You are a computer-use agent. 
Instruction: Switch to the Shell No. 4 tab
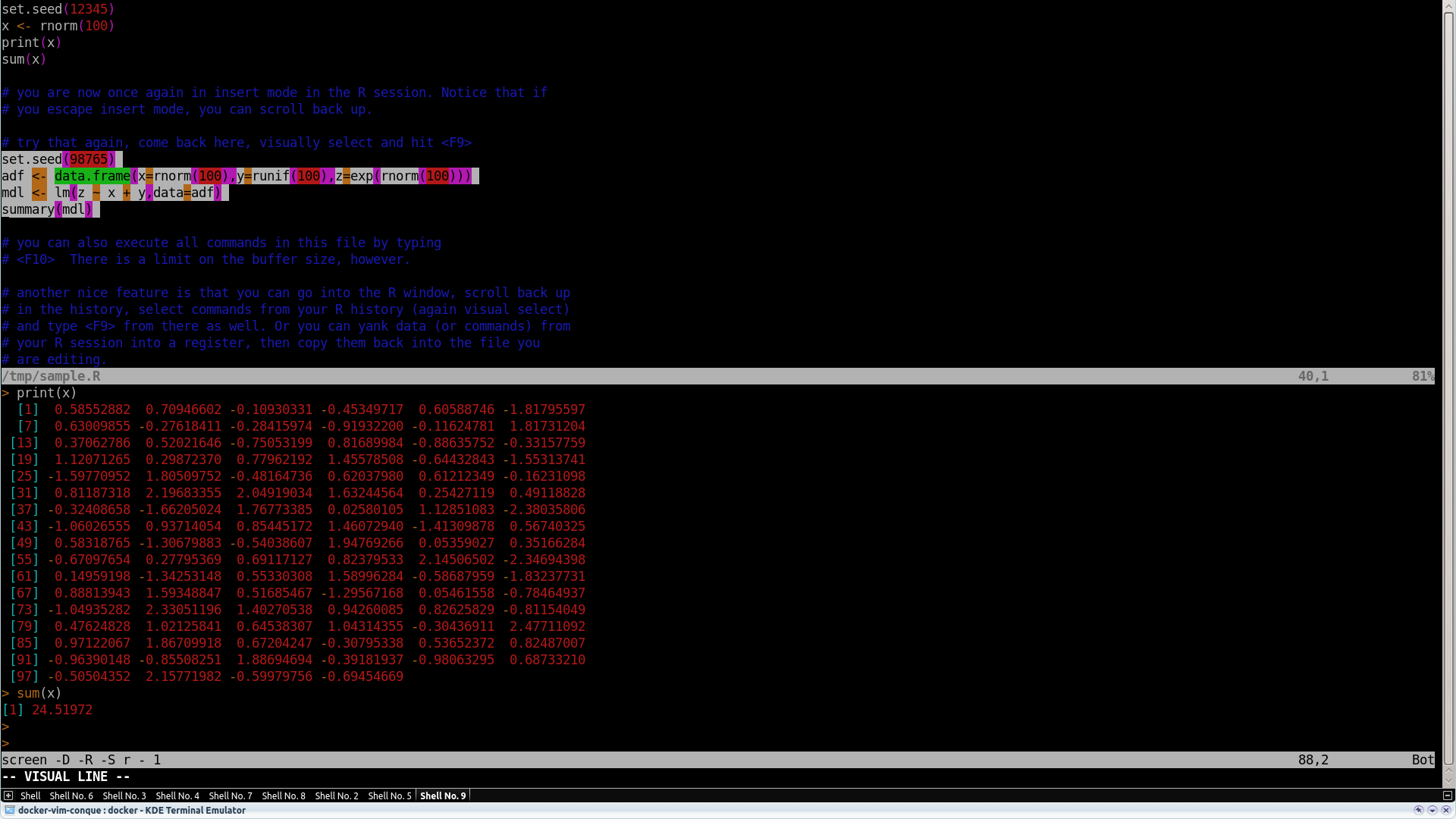point(177,795)
